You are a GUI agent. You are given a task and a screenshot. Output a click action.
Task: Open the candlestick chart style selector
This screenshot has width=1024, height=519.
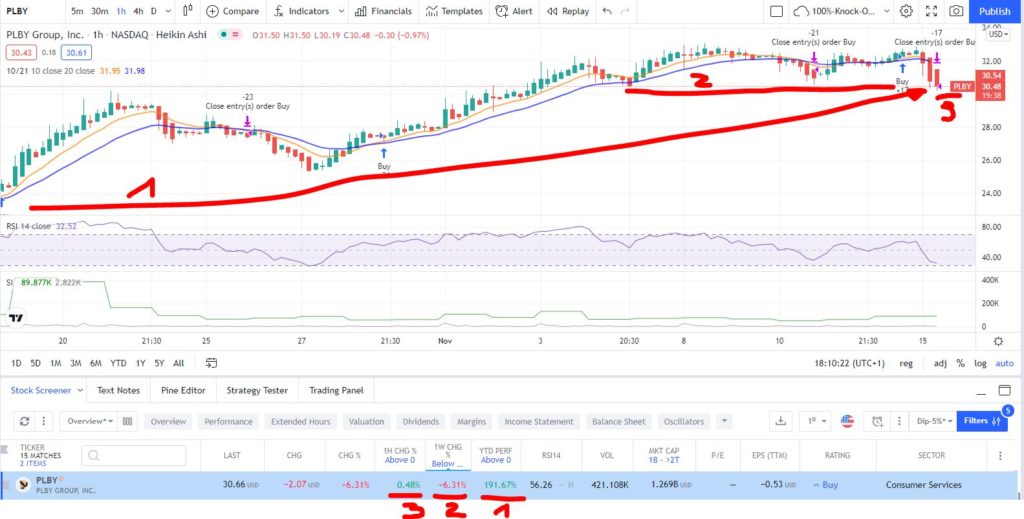188,11
